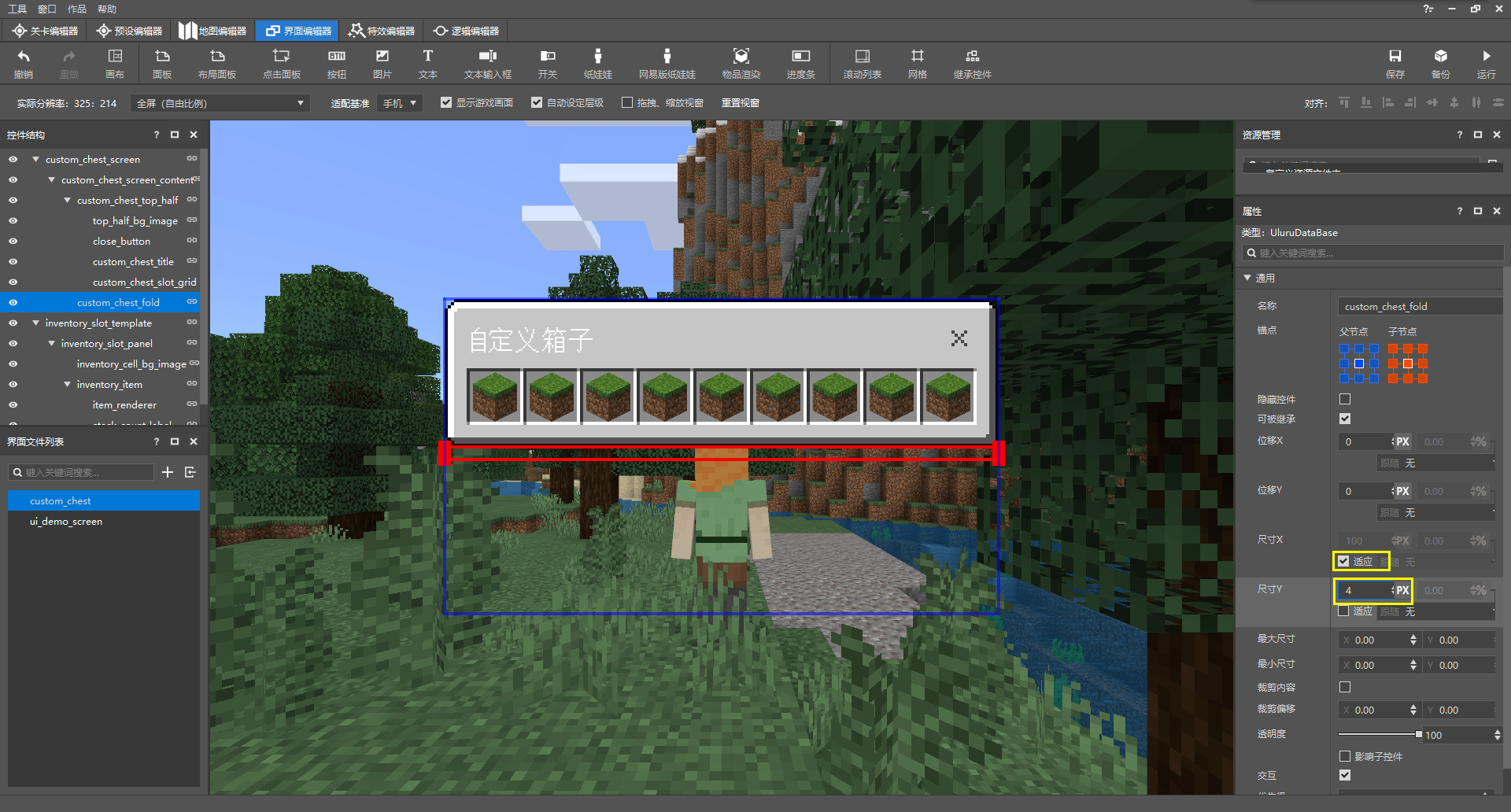Viewport: 1511px width, 812px height.
Task: Enable the 拖拽、缩放视窗 checkbox
Action: coord(627,103)
